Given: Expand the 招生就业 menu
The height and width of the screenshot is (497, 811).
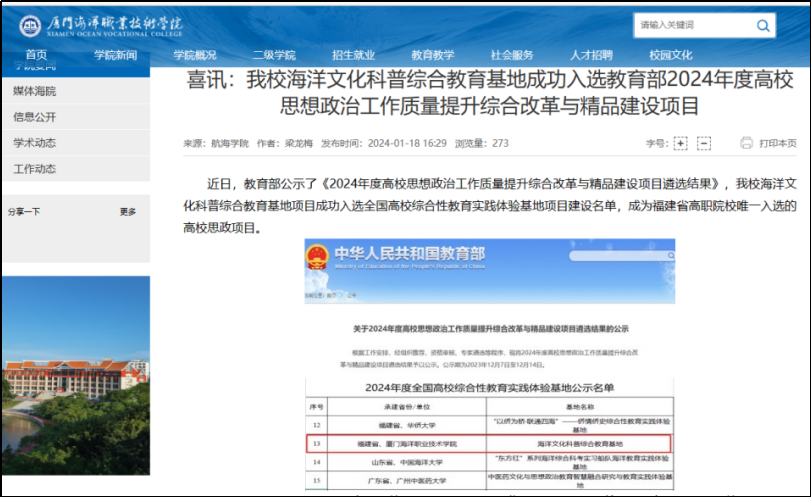Looking at the screenshot, I should tap(353, 55).
